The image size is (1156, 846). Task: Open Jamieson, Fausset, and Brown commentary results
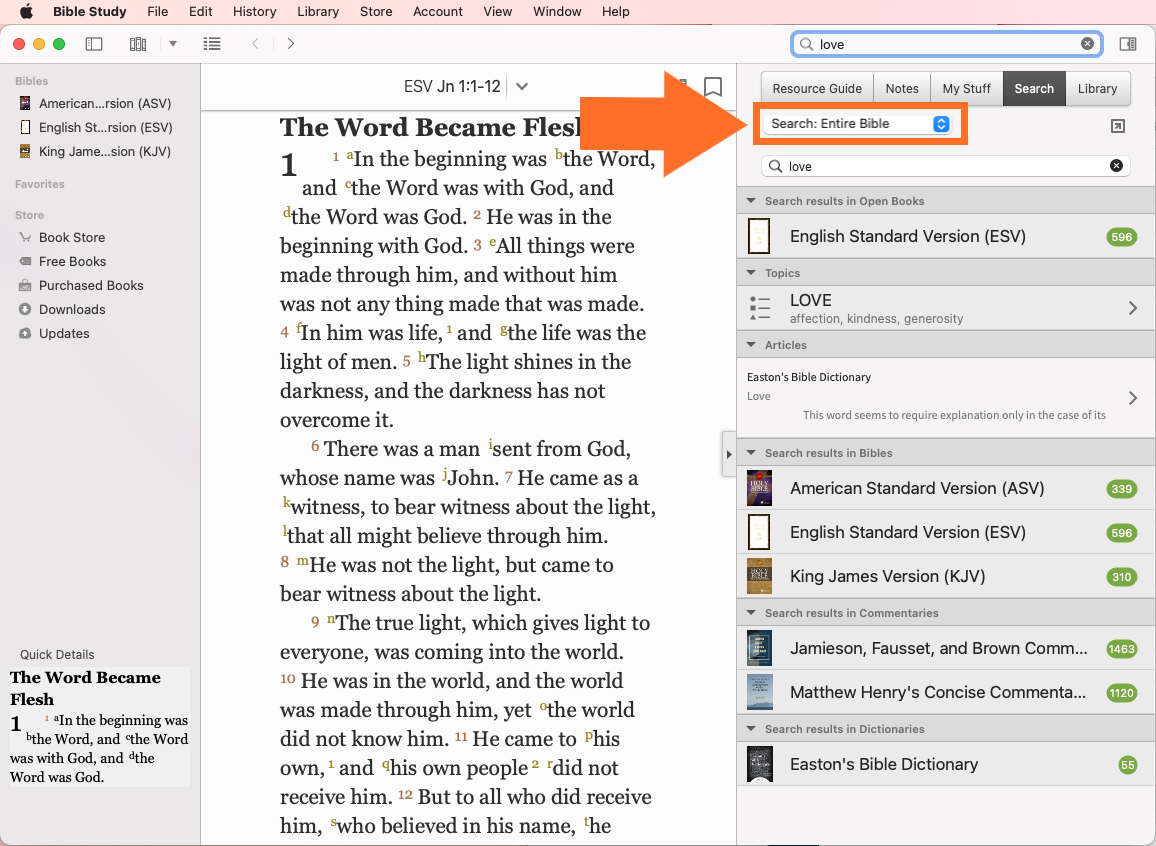(x=946, y=649)
